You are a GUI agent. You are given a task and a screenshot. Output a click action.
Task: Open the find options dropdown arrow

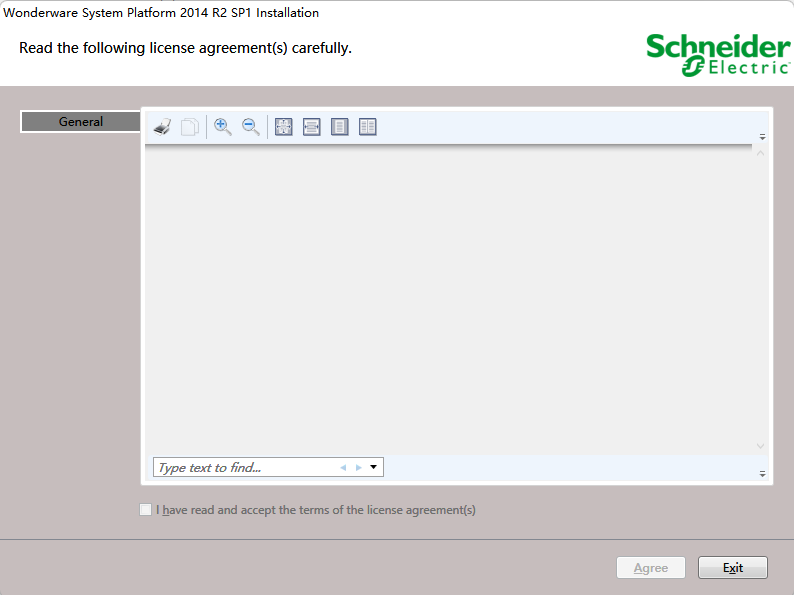pos(374,467)
